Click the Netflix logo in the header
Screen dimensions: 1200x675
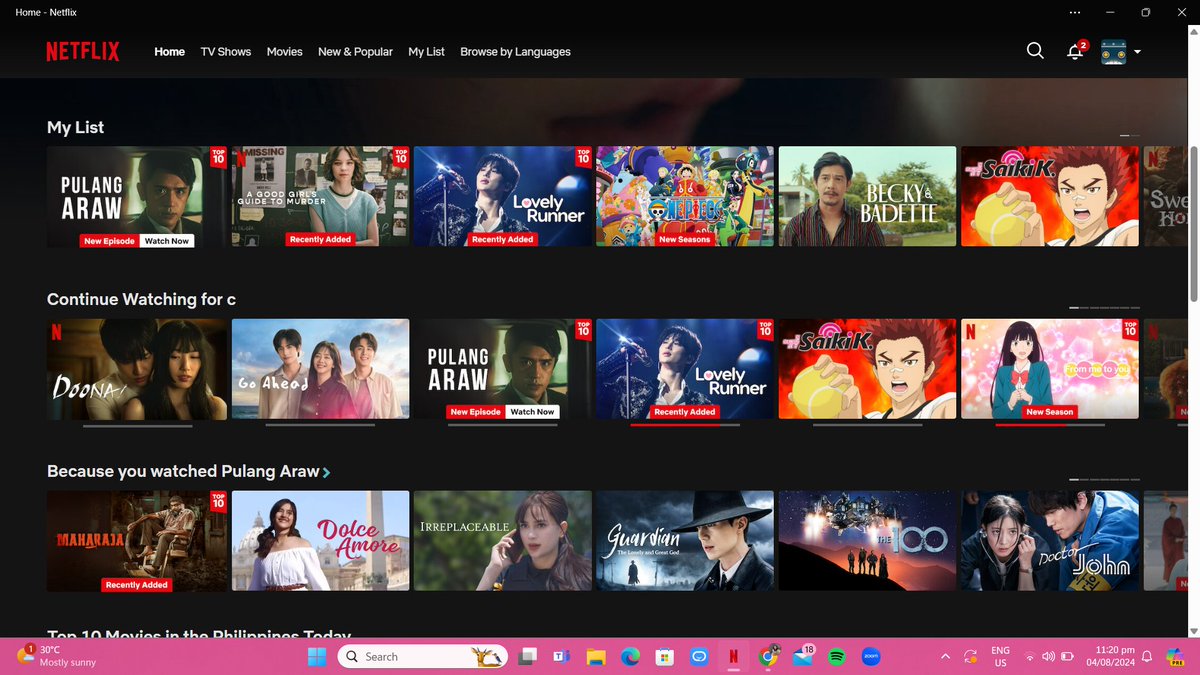click(83, 52)
